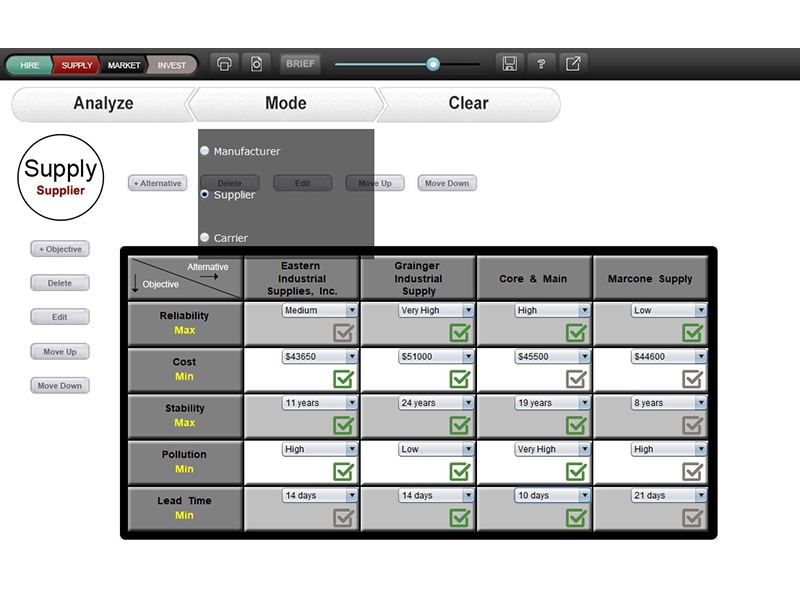The image size is (800, 600).
Task: Click the alternative Move Up button
Action: pos(375,183)
